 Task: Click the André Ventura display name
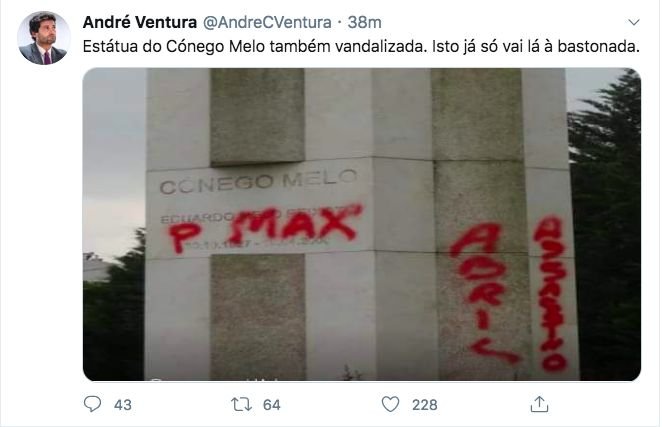140,22
